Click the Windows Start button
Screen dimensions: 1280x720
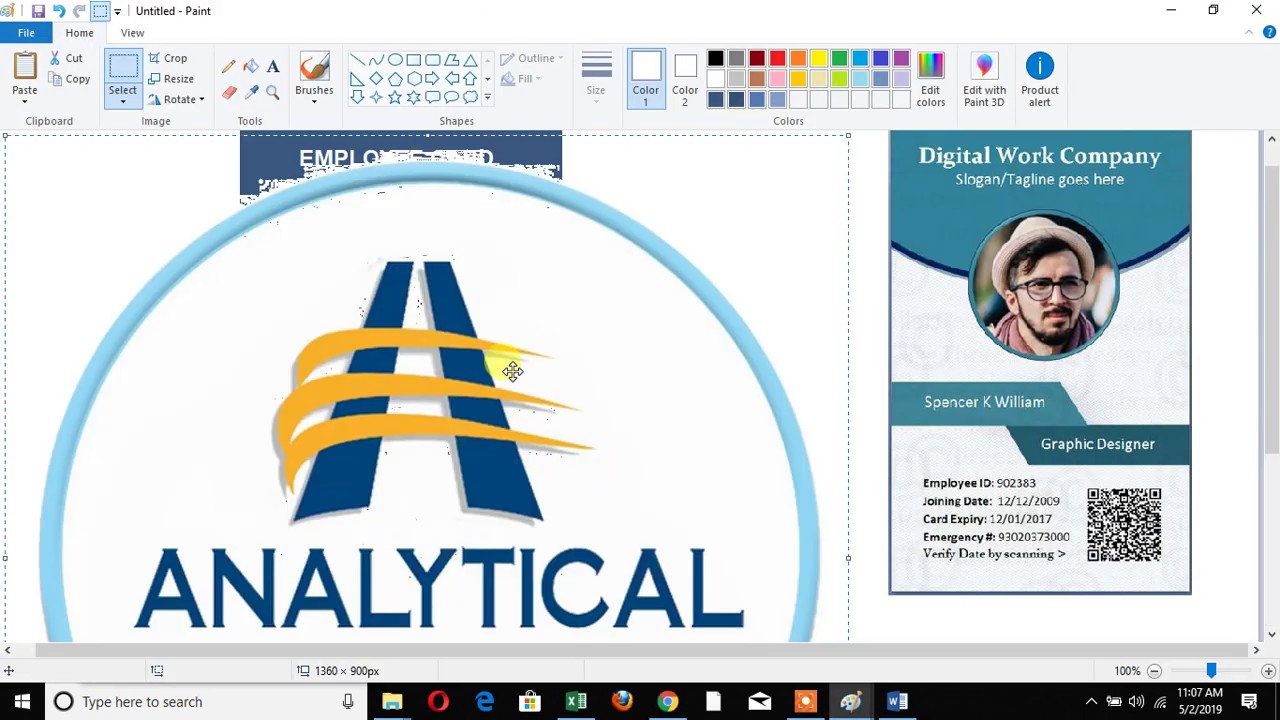click(x=22, y=702)
